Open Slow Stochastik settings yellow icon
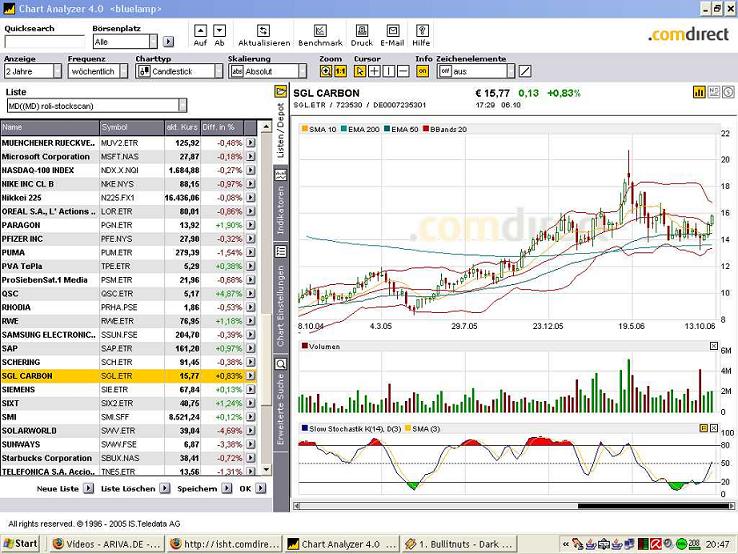The width and height of the screenshot is (738, 554). click(x=704, y=428)
